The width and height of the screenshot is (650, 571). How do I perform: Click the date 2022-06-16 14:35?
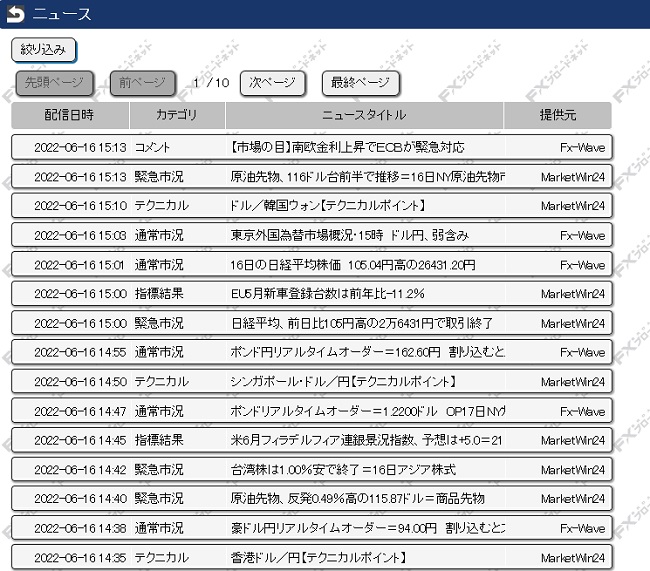(x=80, y=557)
